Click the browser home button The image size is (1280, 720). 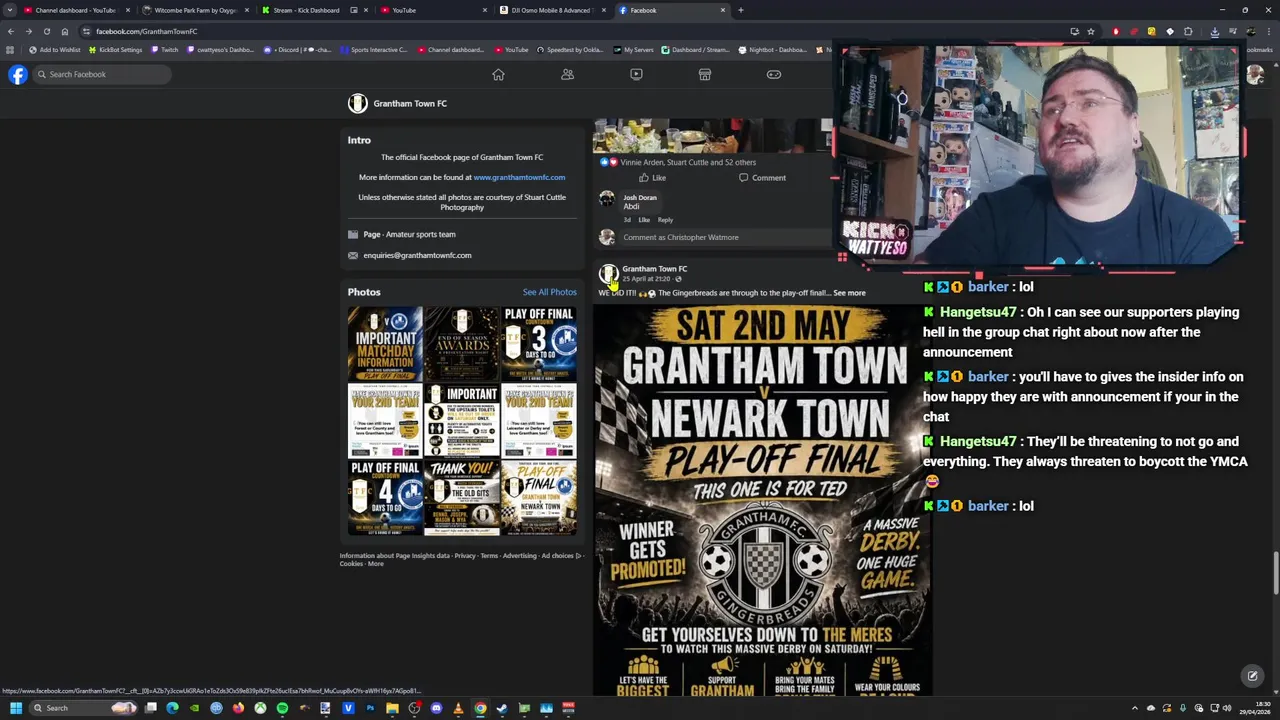tap(64, 31)
